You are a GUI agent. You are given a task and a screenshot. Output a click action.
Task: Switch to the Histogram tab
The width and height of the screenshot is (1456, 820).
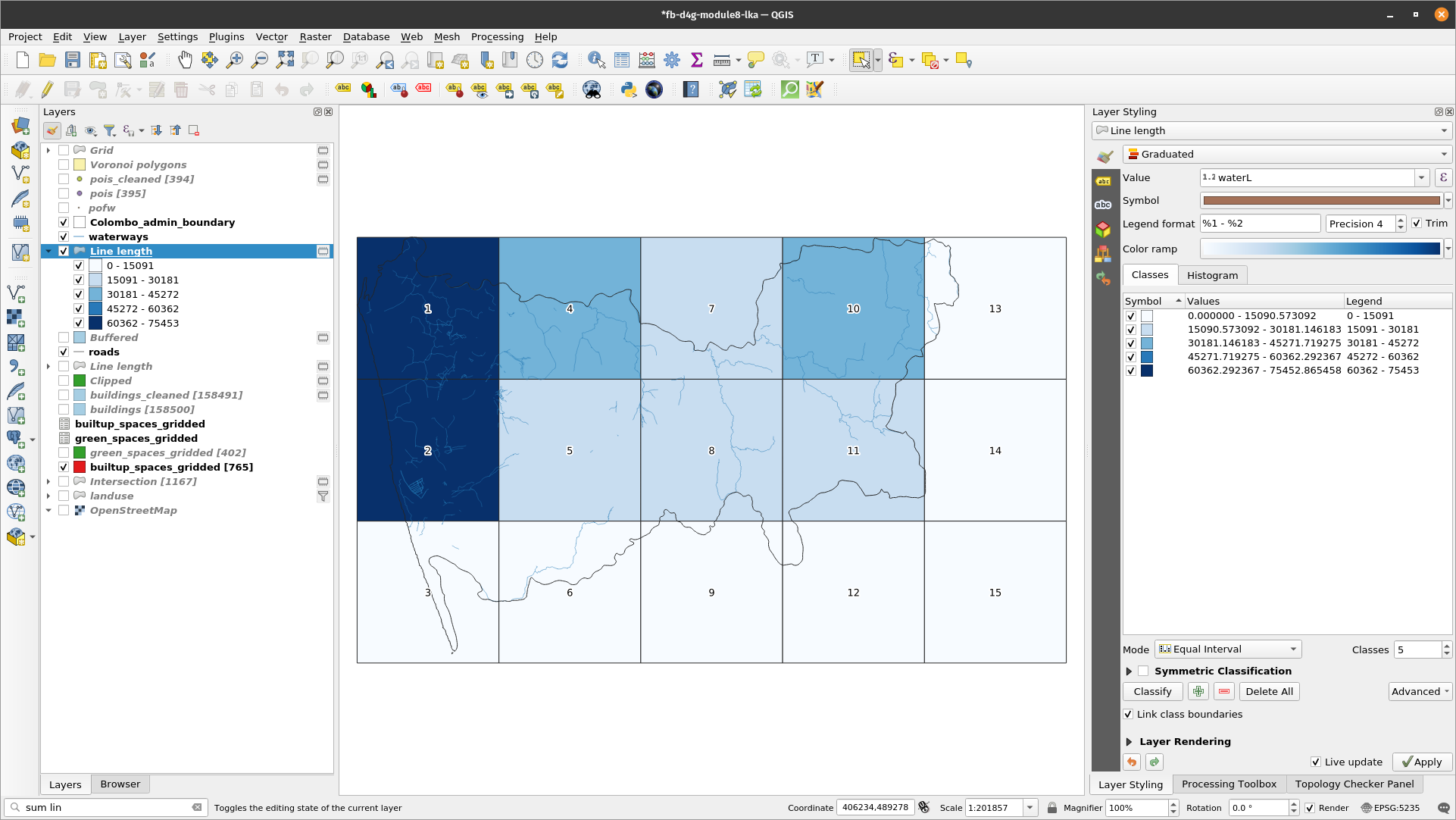click(1212, 276)
